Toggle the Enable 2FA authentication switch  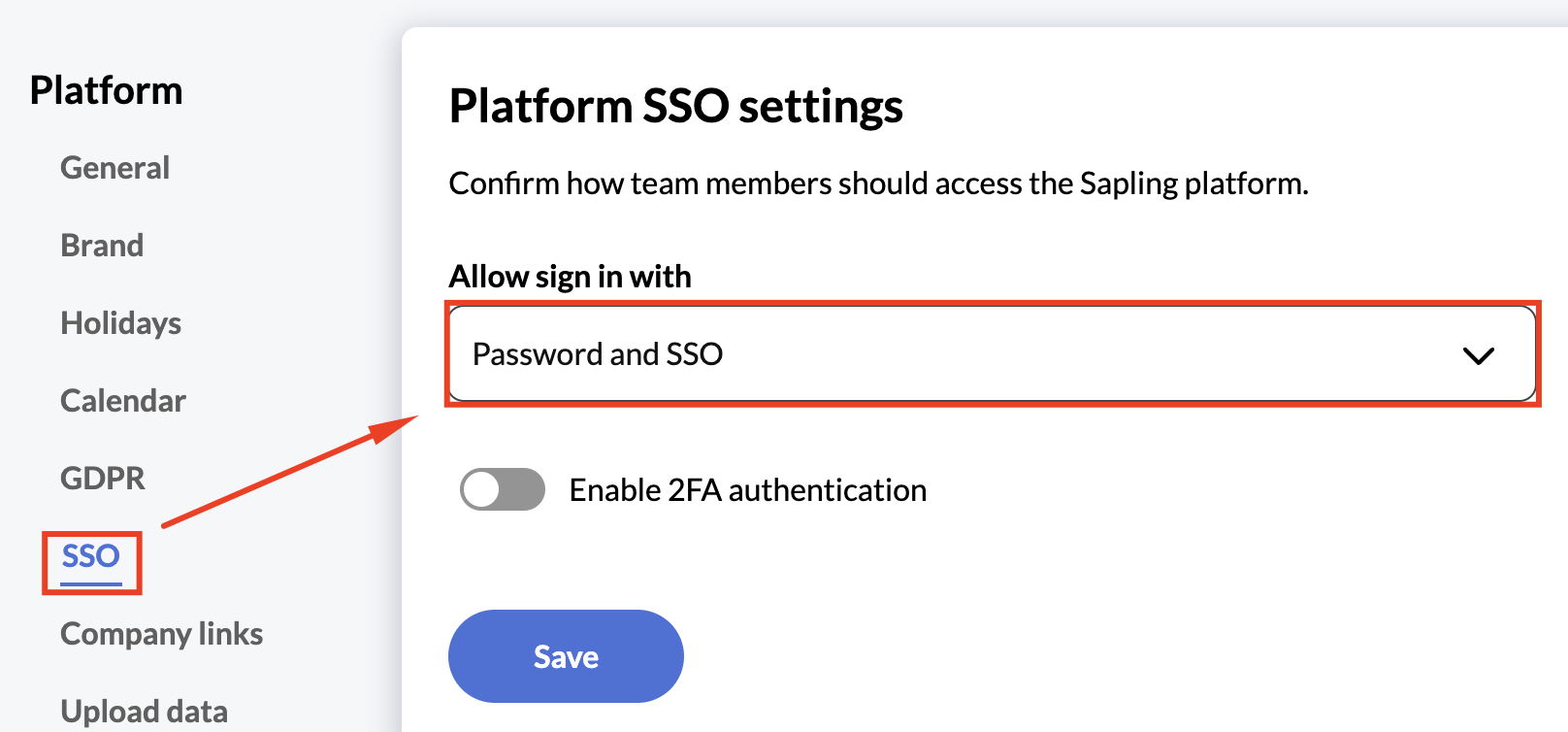coord(502,489)
